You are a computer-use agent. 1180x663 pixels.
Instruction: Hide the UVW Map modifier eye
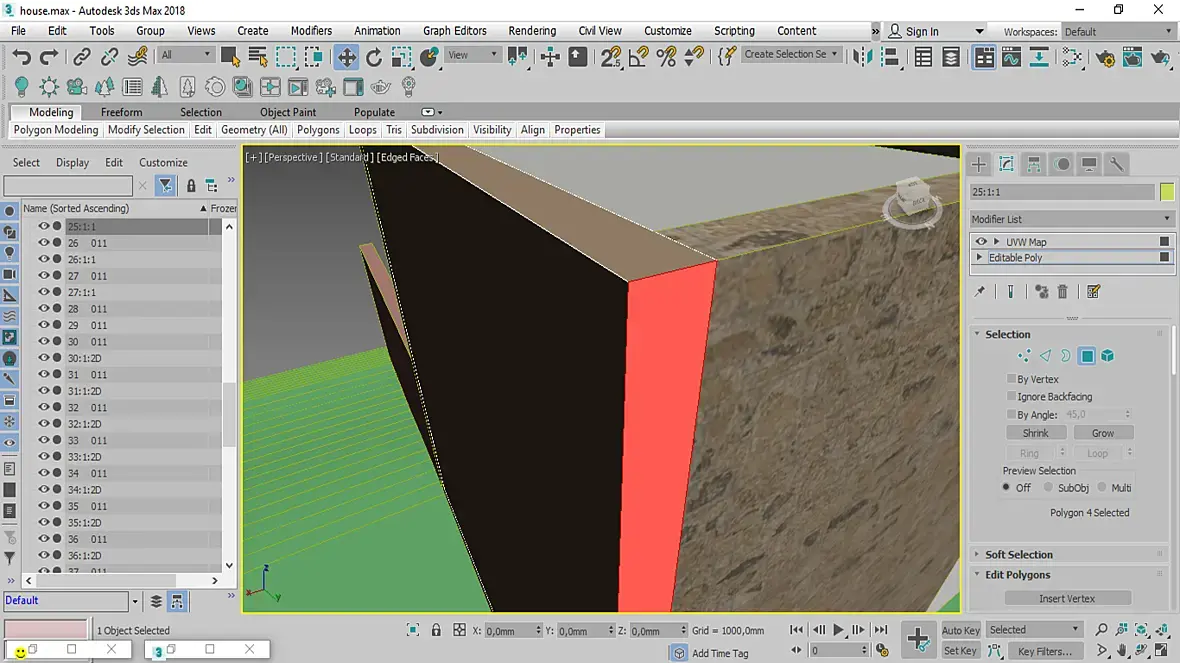(x=981, y=242)
